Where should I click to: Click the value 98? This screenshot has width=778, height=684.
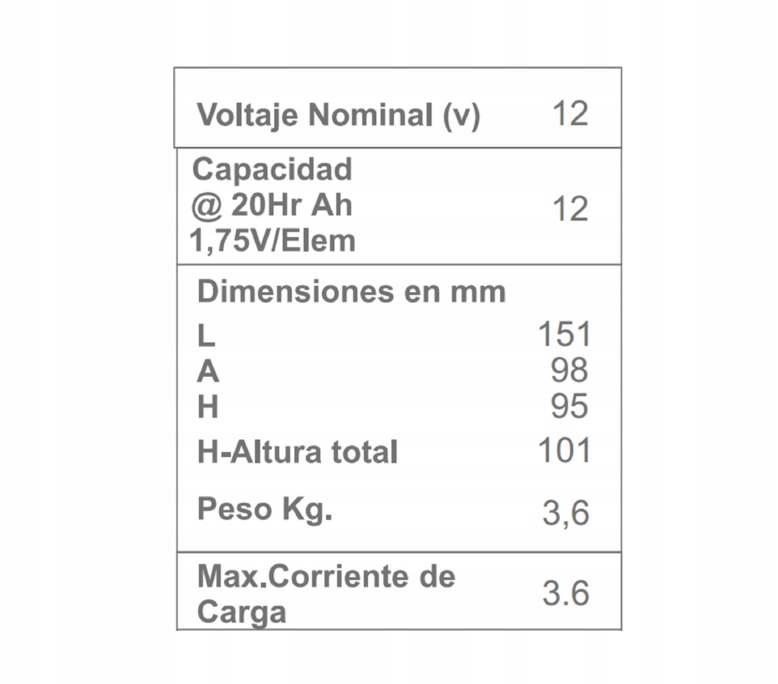570,371
